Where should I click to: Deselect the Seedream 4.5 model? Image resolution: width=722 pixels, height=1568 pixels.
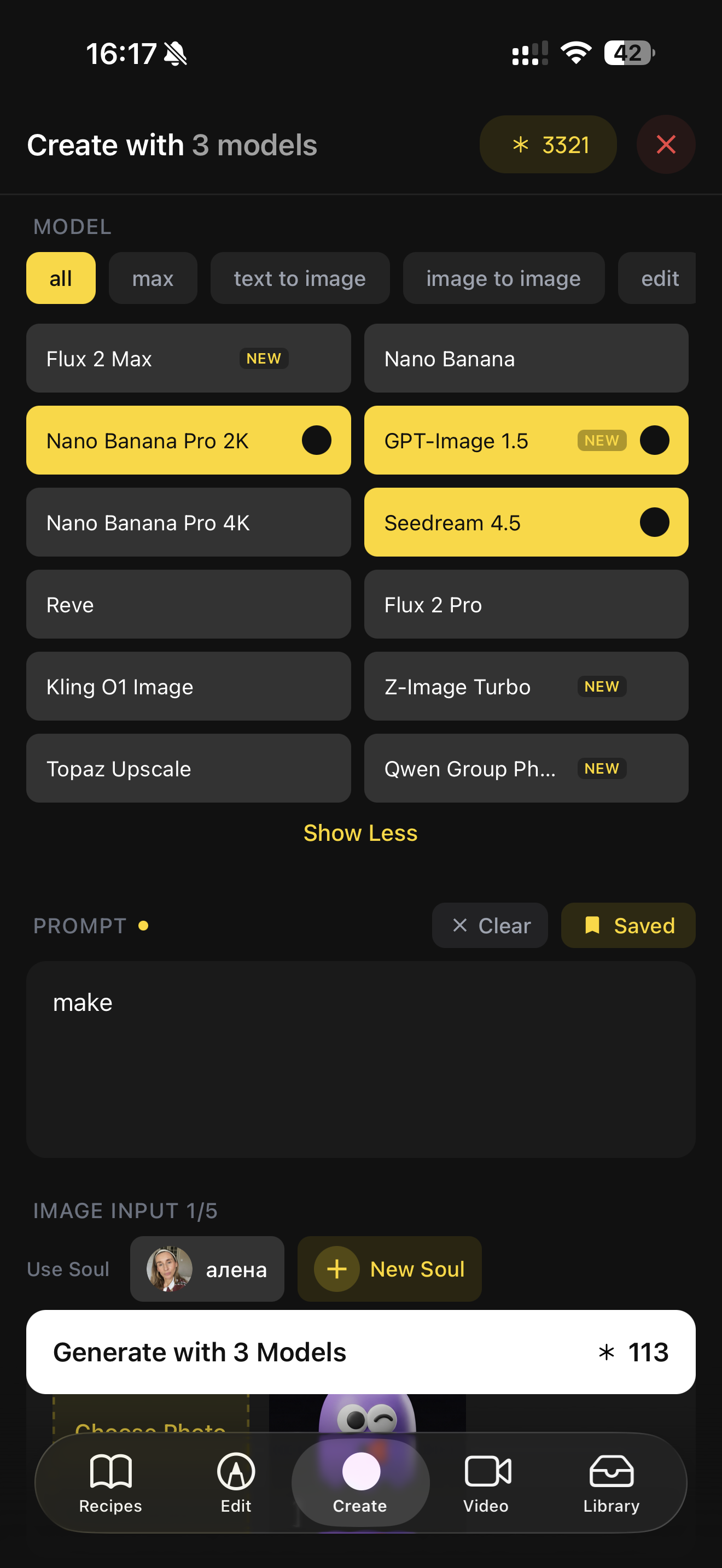tap(526, 522)
